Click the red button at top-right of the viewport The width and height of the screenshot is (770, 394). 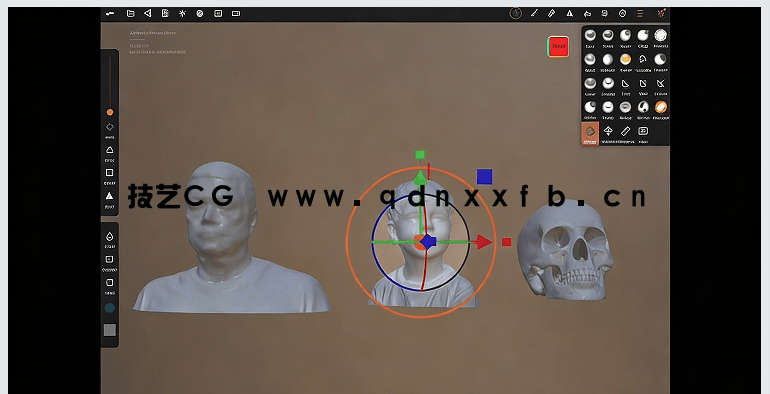558,46
